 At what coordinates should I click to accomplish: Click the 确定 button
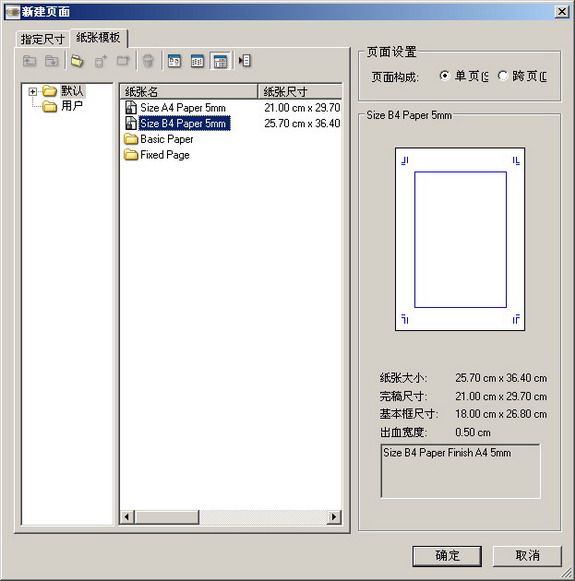[x=447, y=556]
